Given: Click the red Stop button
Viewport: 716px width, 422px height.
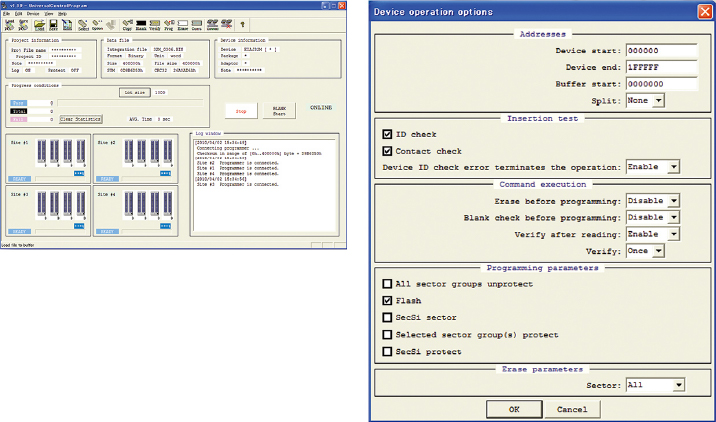Looking at the screenshot, I should [241, 111].
